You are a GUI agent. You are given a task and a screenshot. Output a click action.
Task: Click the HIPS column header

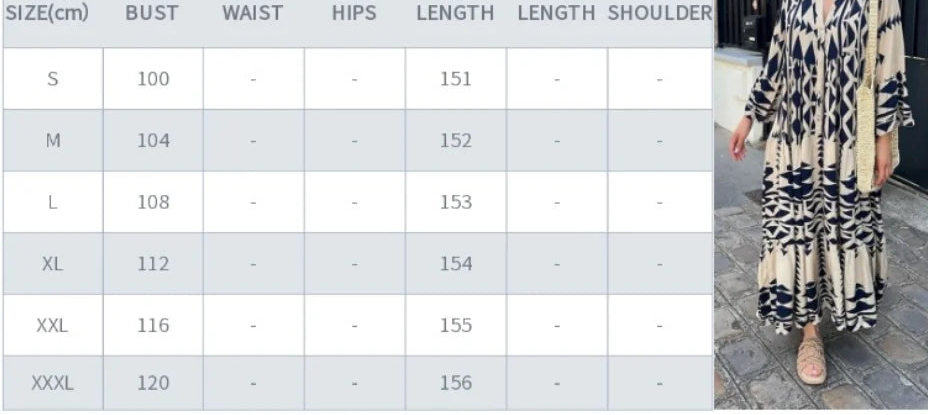(x=354, y=13)
